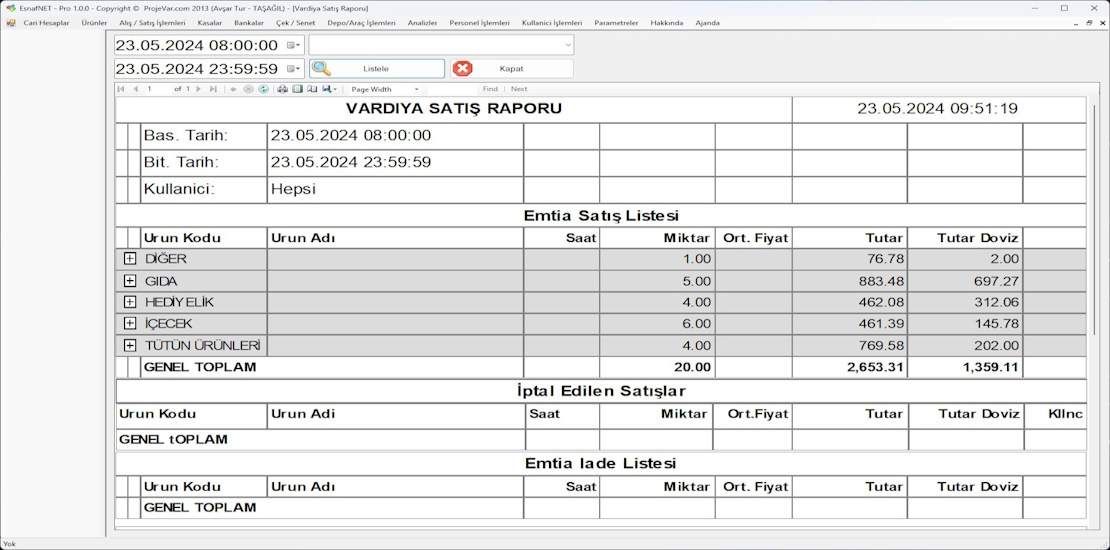Click the magnifier icon on Listele
The image size is (1110, 550).
click(321, 69)
